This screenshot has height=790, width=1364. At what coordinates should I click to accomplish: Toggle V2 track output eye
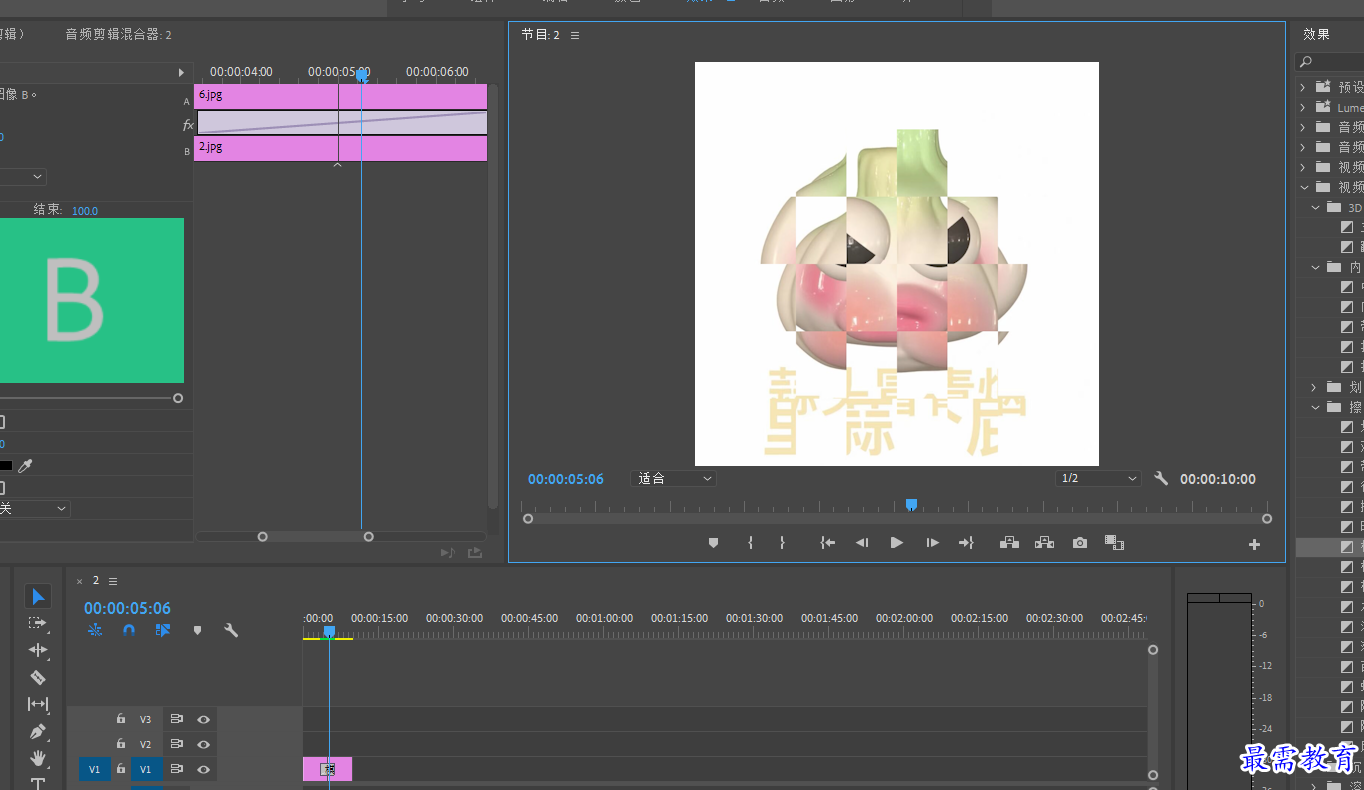[204, 744]
